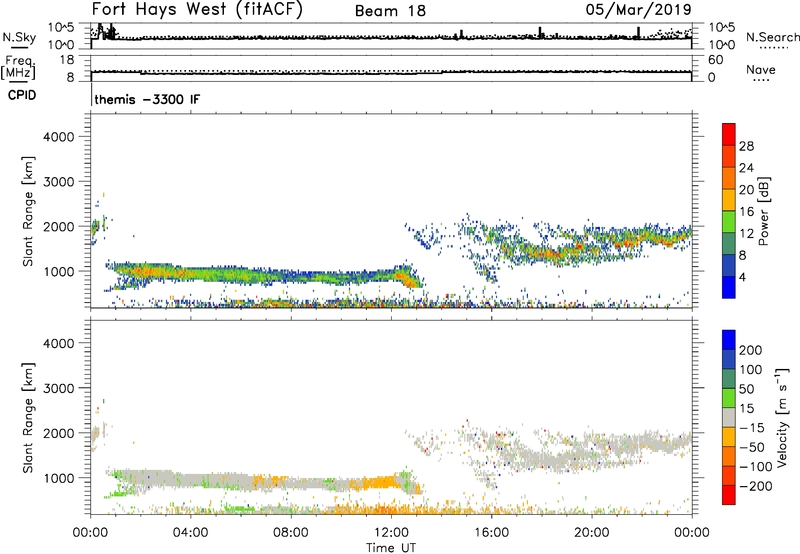Click the 'Nave' legend label

click(x=760, y=70)
